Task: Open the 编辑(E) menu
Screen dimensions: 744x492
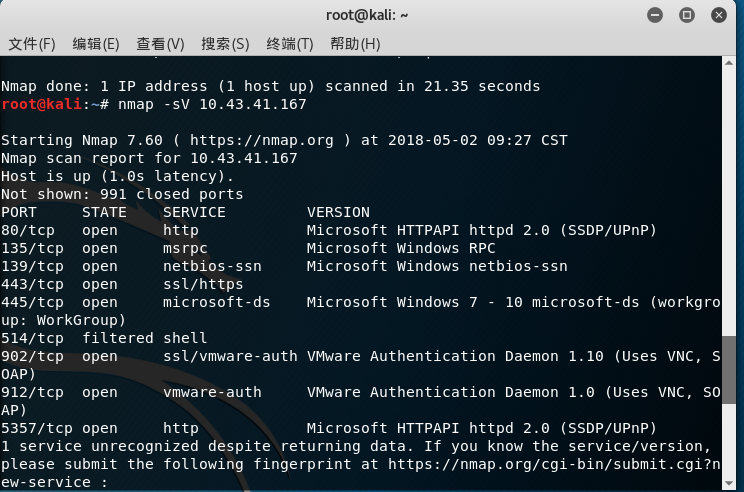Action: pyautogui.click(x=96, y=44)
